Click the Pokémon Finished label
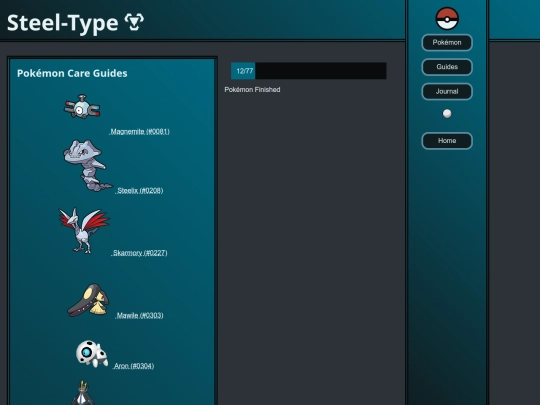Screen dimensions: 540x405 point(252,90)
